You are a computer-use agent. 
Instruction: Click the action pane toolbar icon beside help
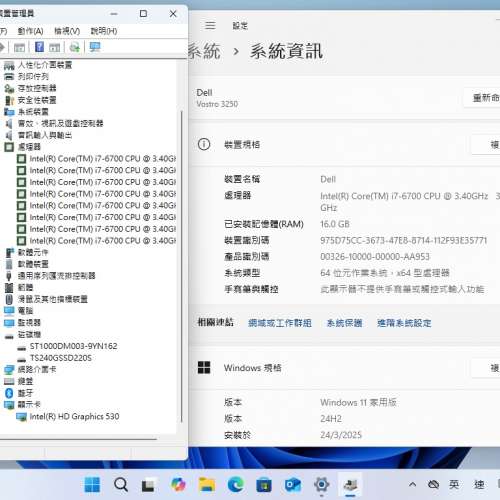[55, 48]
